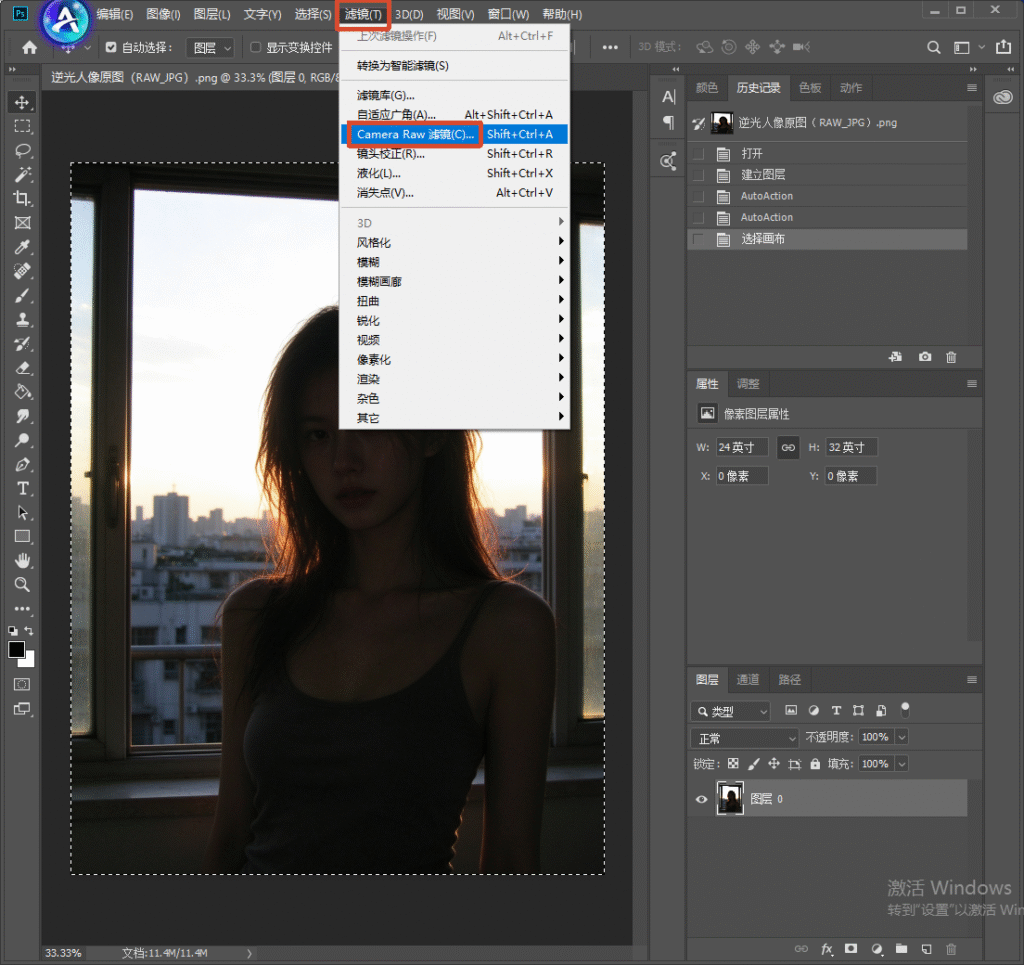1024x965 pixels.
Task: Select the Rectangle shape tool
Action: pos(22,537)
